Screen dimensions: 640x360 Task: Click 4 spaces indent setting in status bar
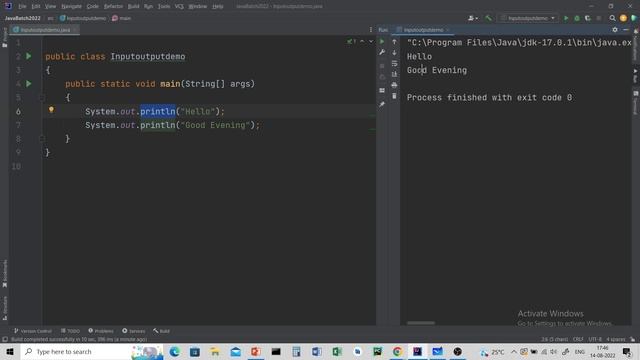click(x=616, y=339)
